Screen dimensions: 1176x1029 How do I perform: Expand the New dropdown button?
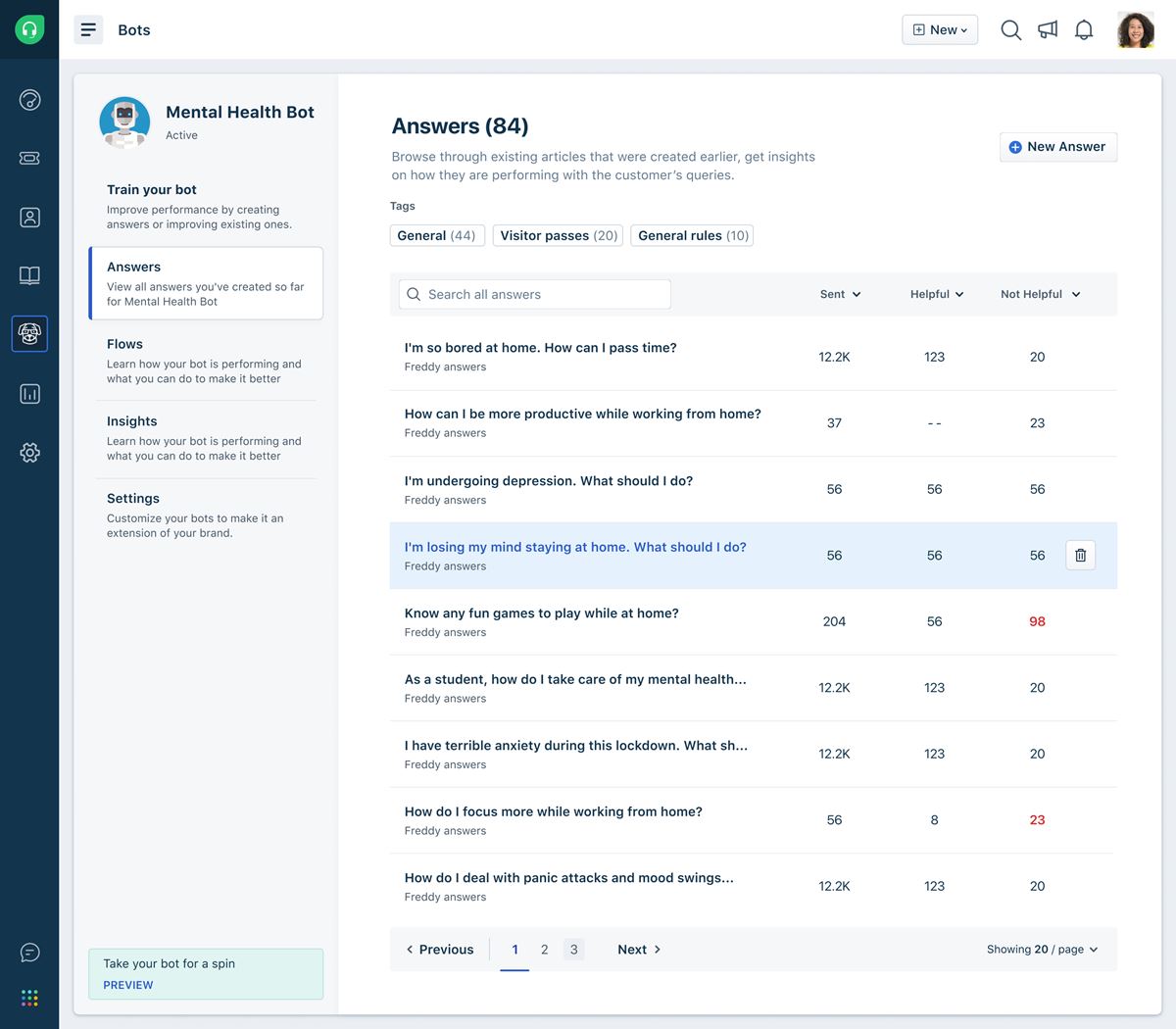(x=940, y=30)
